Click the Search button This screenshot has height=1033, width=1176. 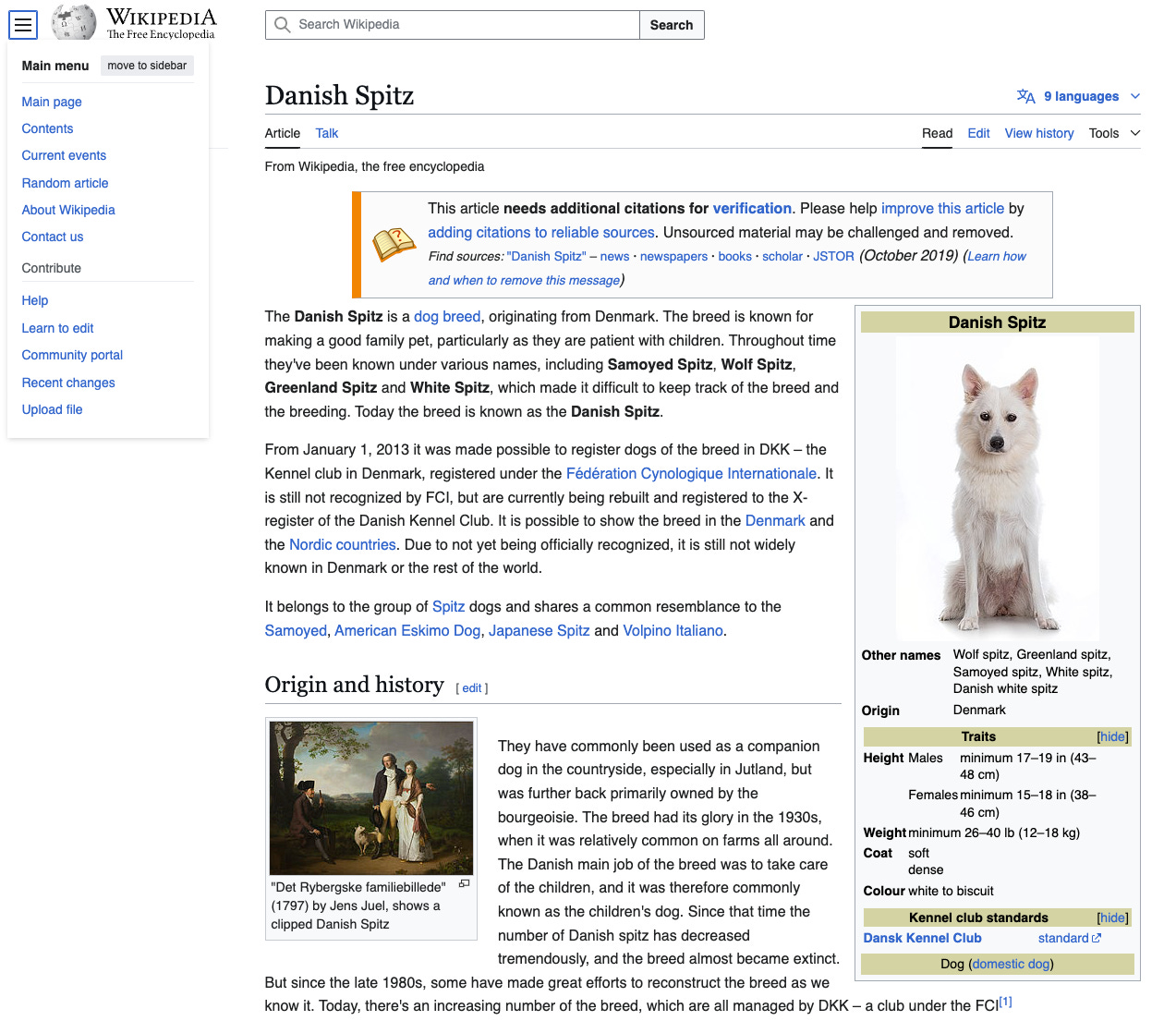(672, 25)
